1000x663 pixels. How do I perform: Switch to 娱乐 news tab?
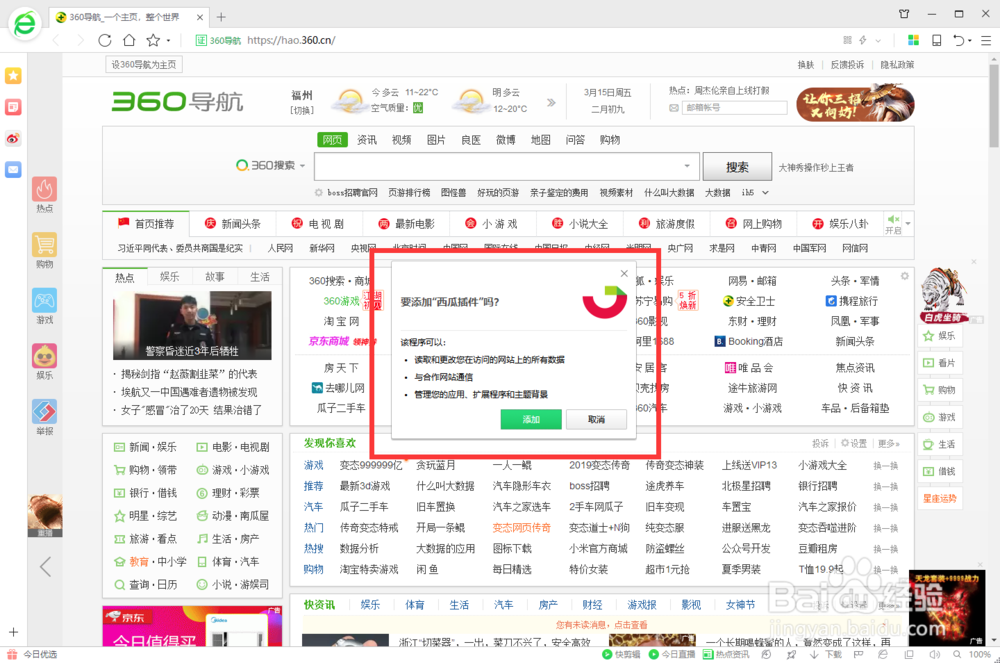point(170,277)
